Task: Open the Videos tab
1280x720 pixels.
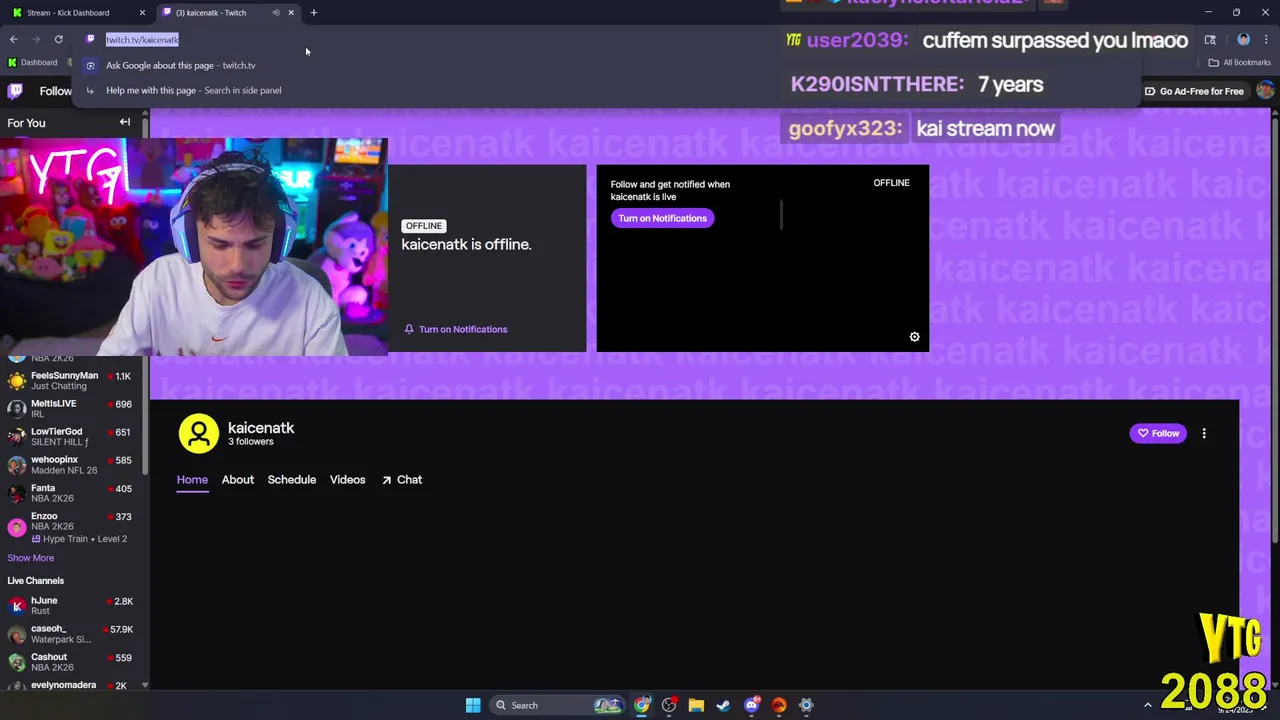Action: click(348, 480)
